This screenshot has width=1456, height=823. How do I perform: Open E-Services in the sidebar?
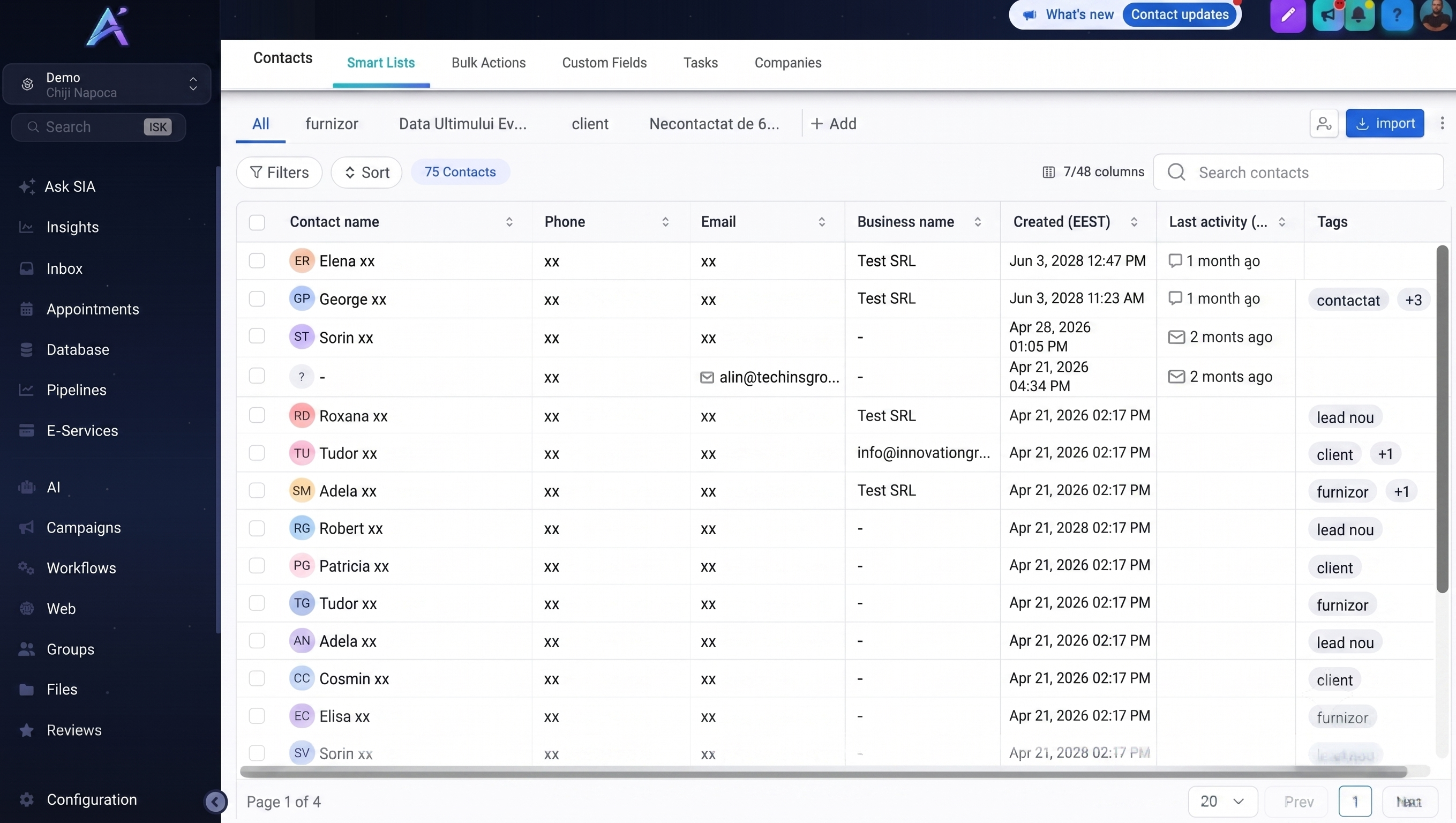pyautogui.click(x=69, y=431)
